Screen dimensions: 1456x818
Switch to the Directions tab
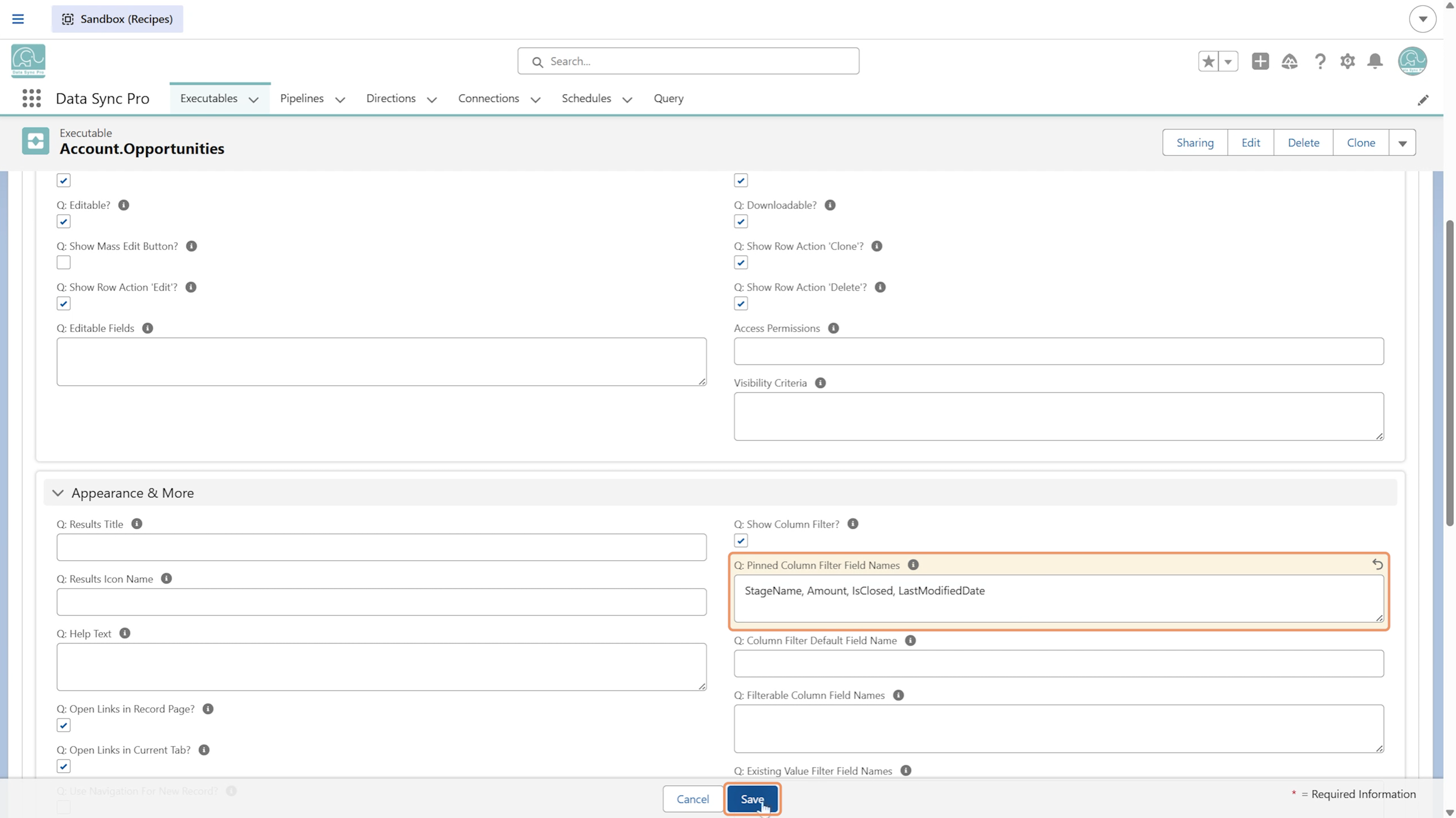[391, 98]
